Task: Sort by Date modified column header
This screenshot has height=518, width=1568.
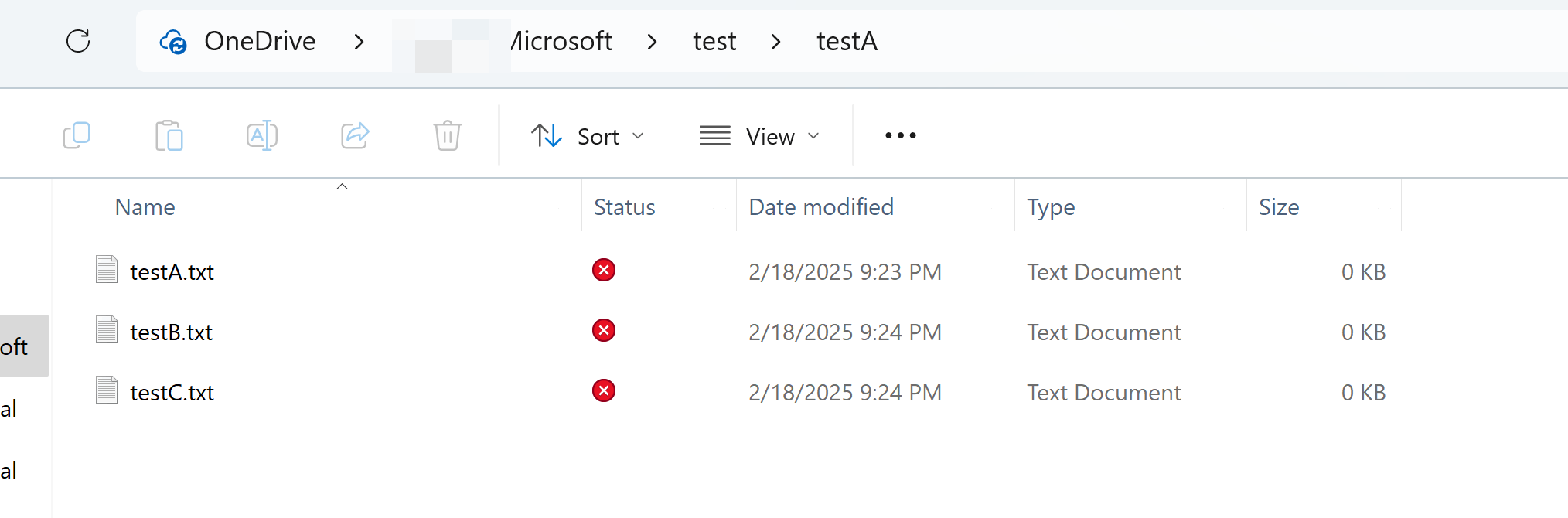Action: (x=821, y=207)
